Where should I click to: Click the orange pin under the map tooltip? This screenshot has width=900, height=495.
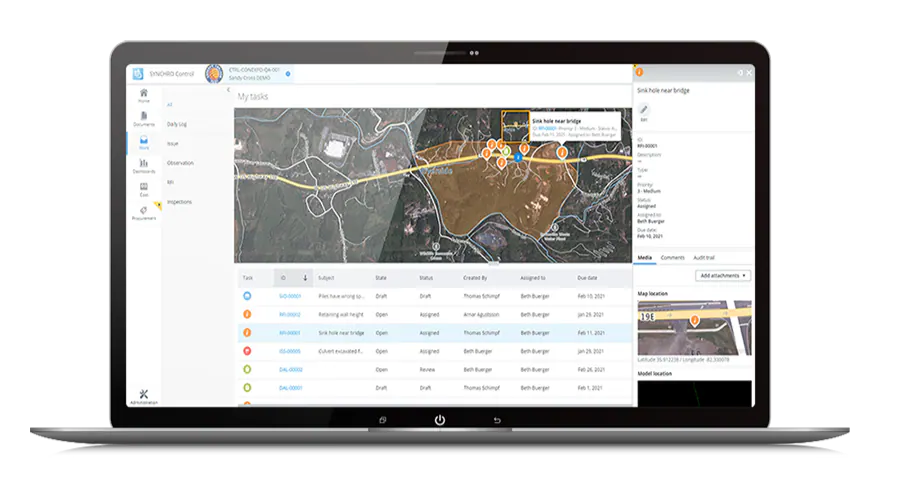pyautogui.click(x=562, y=152)
